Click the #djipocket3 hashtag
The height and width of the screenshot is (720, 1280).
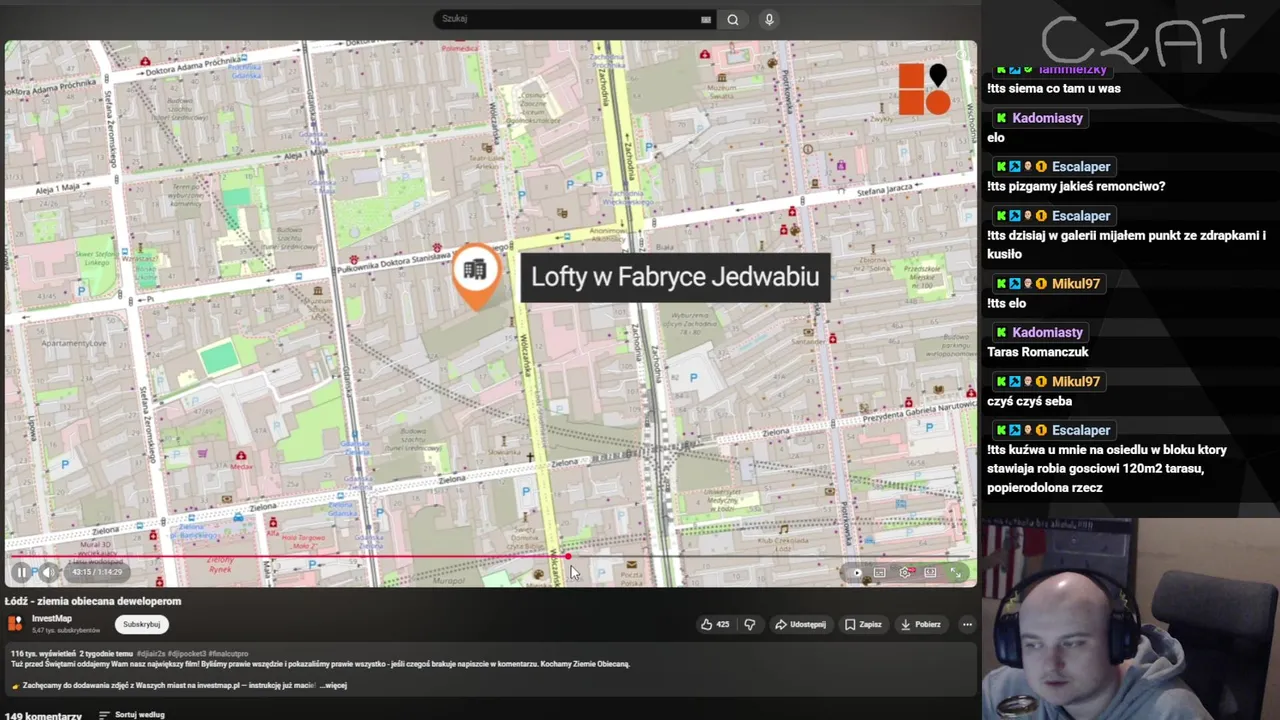188,654
